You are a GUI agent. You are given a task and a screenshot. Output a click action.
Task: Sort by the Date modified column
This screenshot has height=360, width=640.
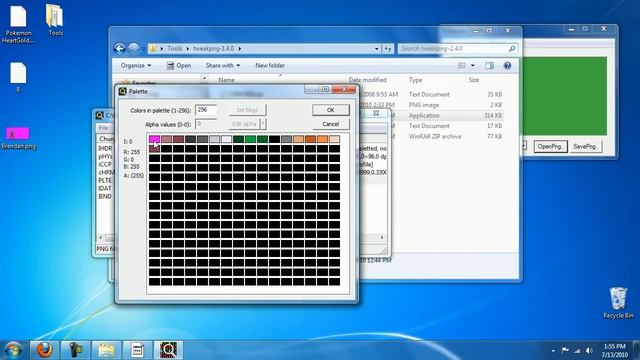click(367, 80)
